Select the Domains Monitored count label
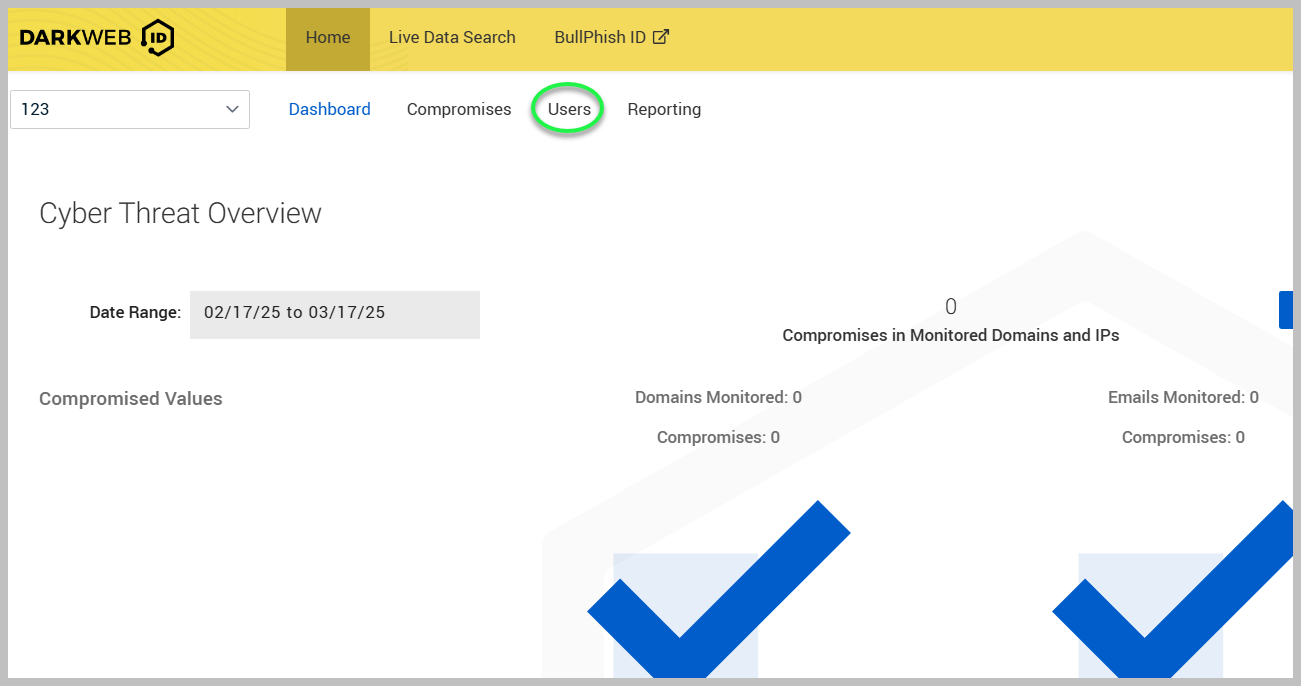The height and width of the screenshot is (686, 1301). [x=718, y=397]
